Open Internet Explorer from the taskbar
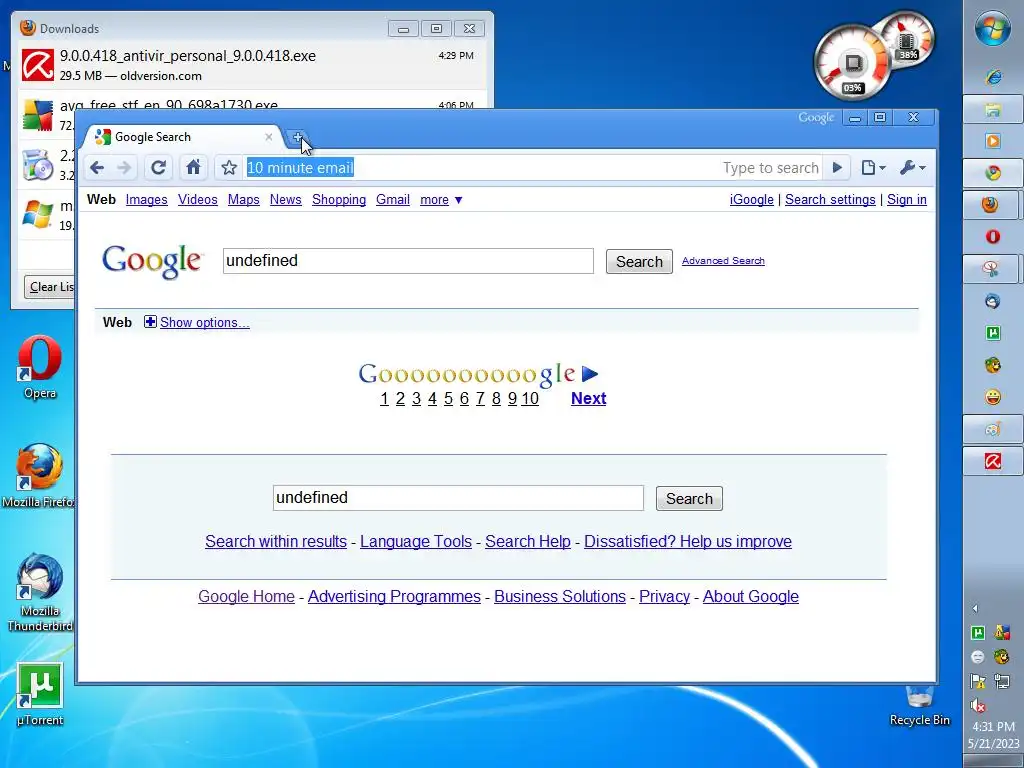The width and height of the screenshot is (1024, 768). pyautogui.click(x=993, y=77)
